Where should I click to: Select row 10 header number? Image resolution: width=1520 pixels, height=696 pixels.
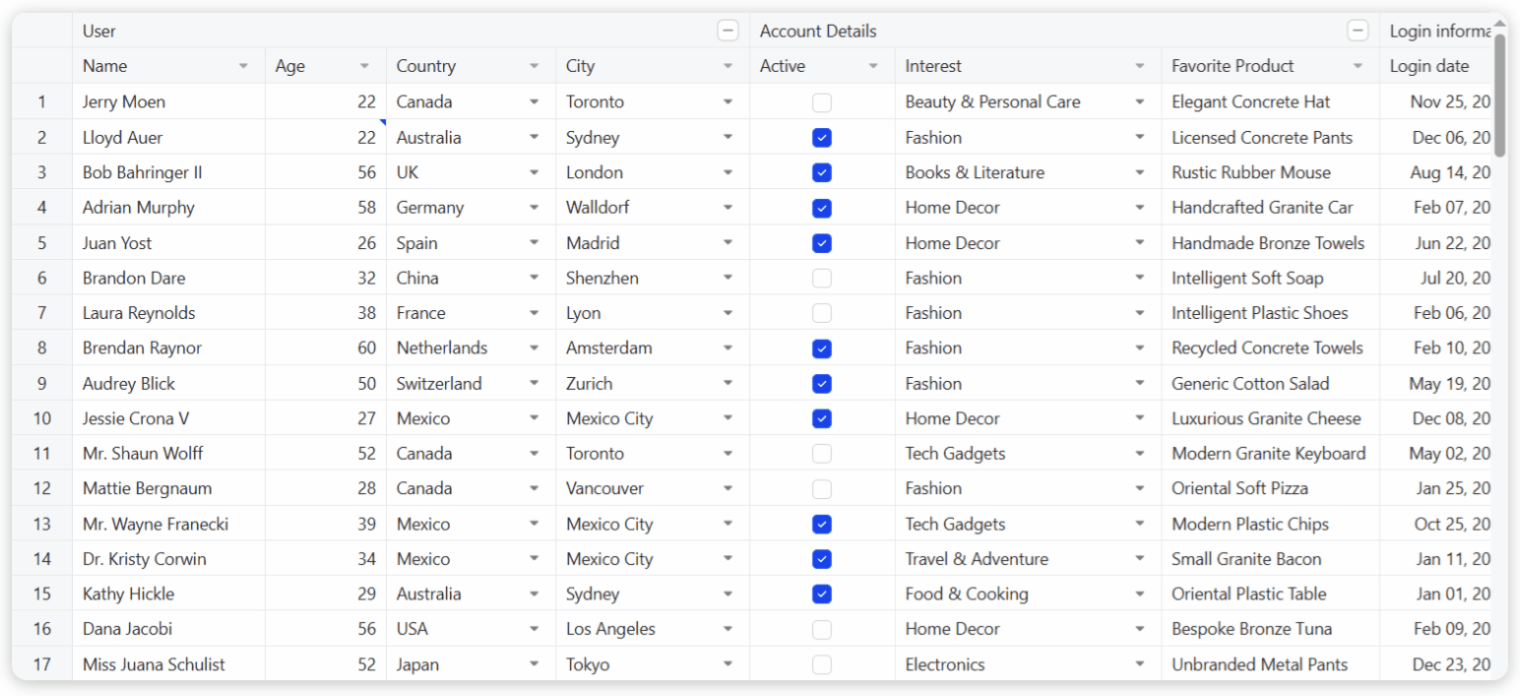tap(42, 419)
